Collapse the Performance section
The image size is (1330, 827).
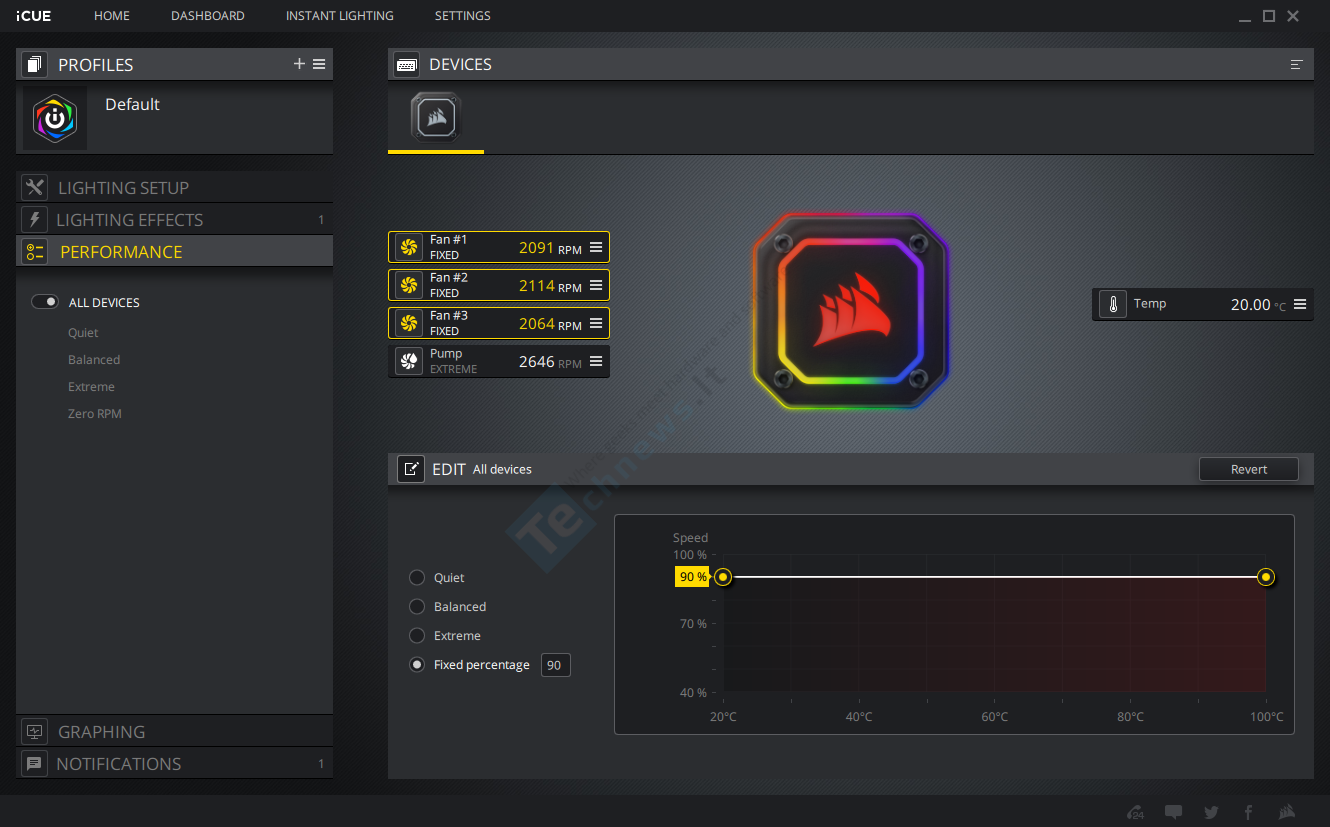174,251
